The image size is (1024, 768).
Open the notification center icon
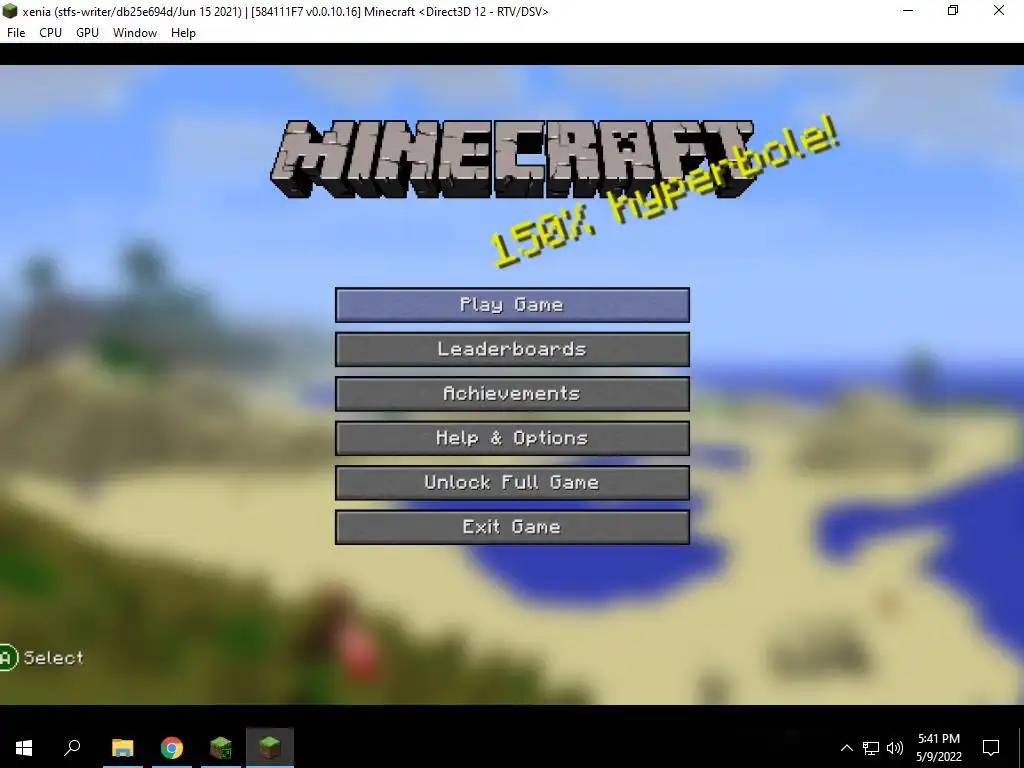coord(991,748)
